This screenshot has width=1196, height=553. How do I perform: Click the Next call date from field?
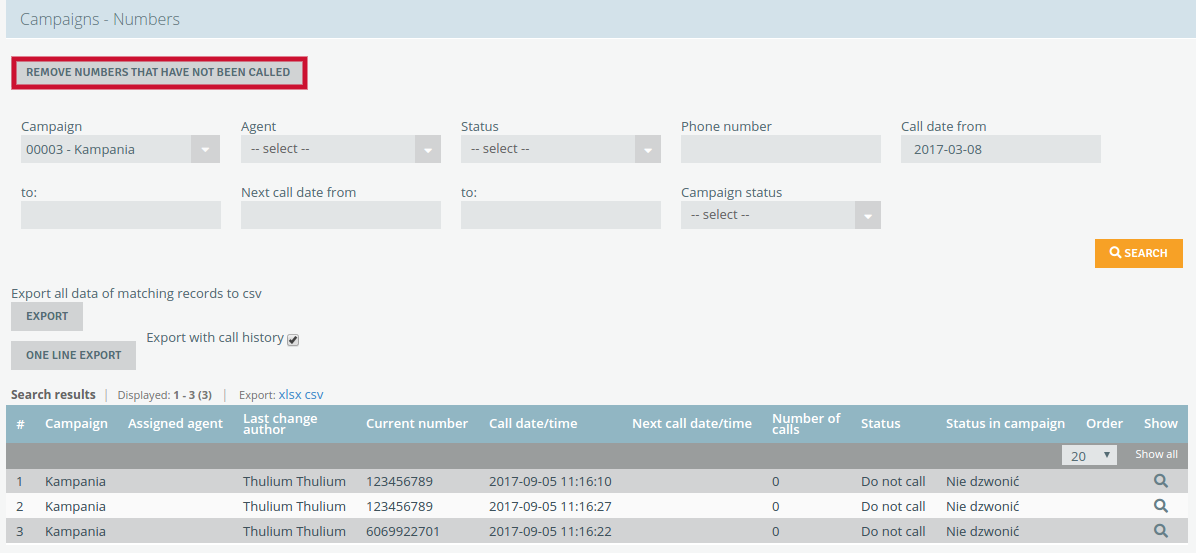(341, 215)
